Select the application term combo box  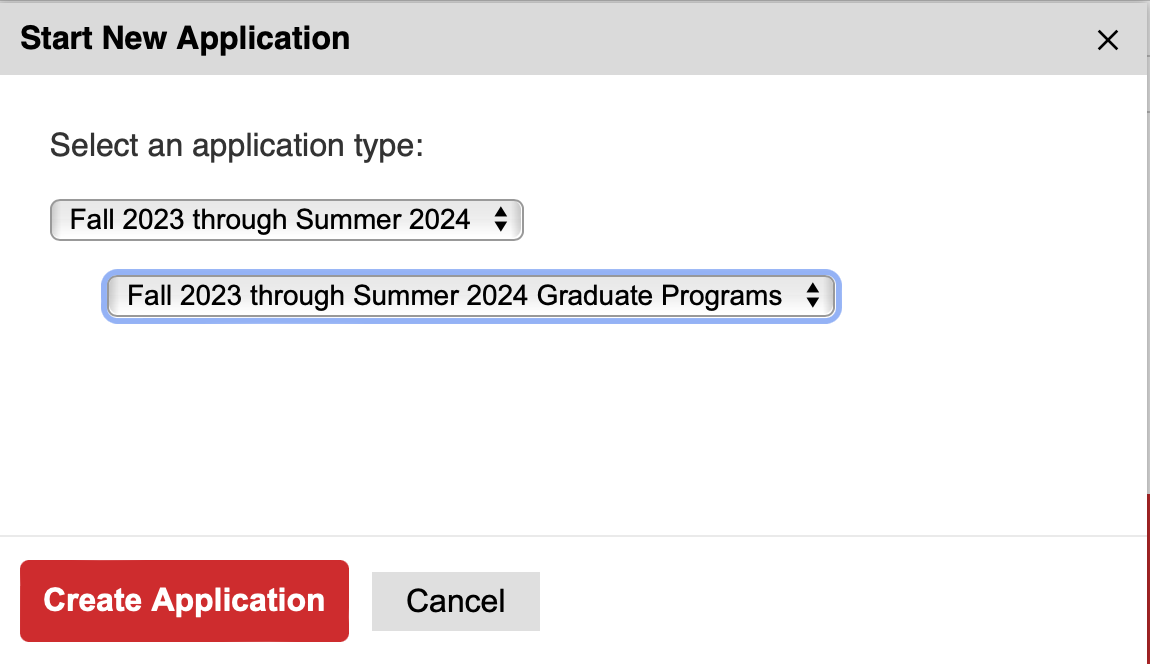point(286,220)
